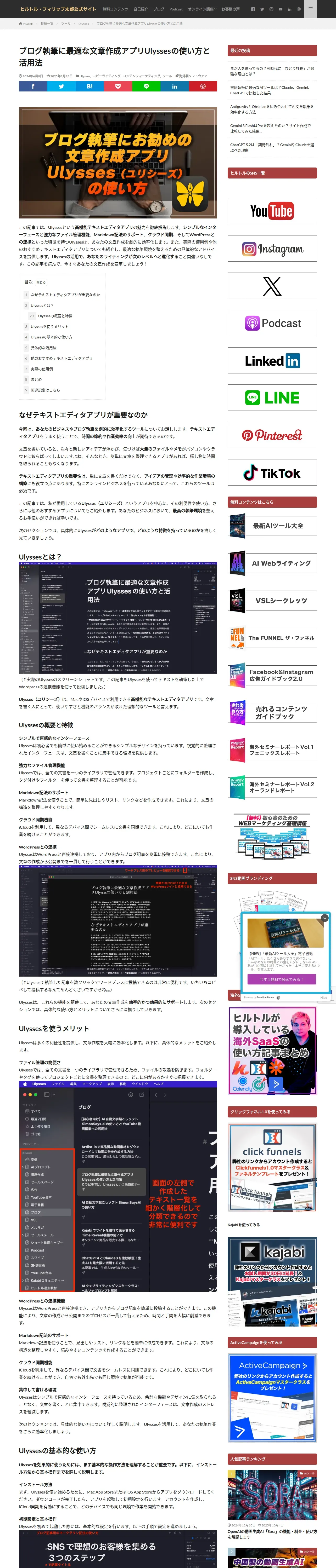Open the Pinterest sidebar banner
Screen dimensions: 336x1568
tap(272, 435)
